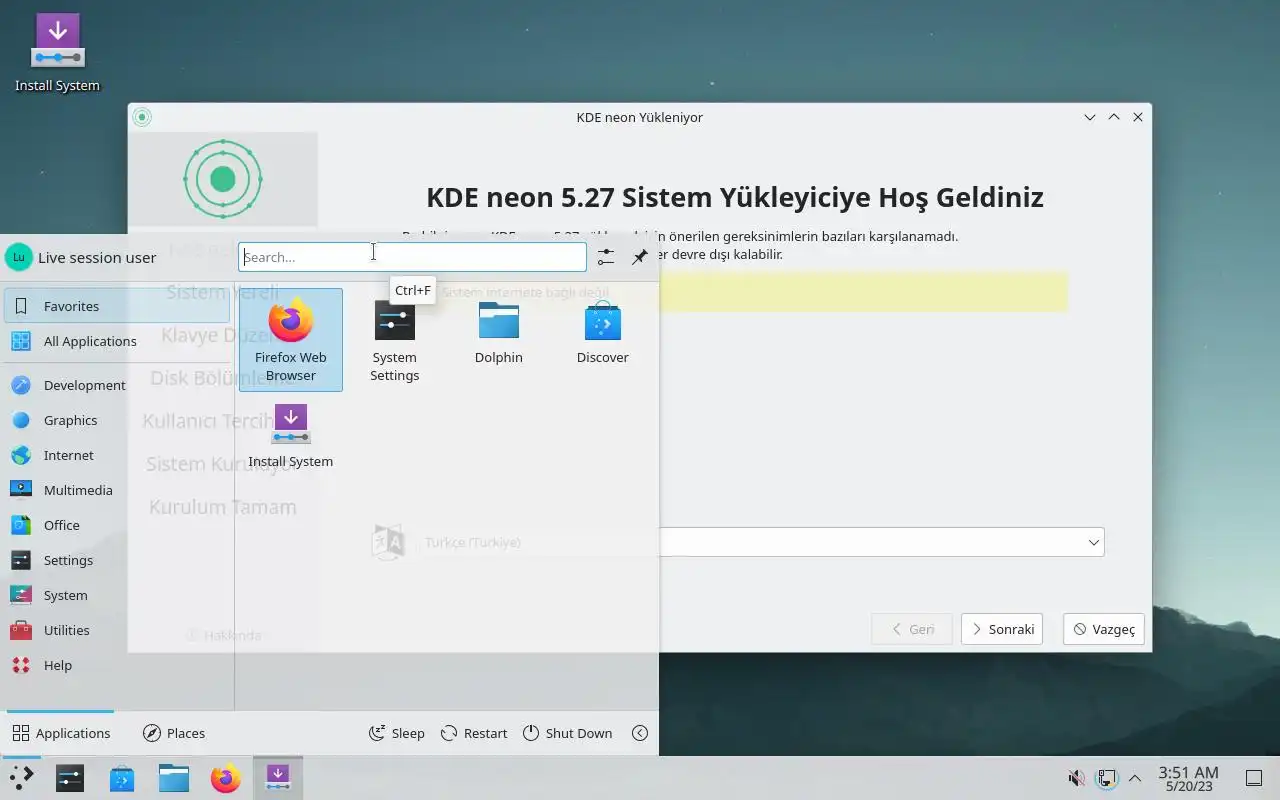Click the Show Desktop panel button
The image size is (1280, 800).
click(x=1254, y=778)
